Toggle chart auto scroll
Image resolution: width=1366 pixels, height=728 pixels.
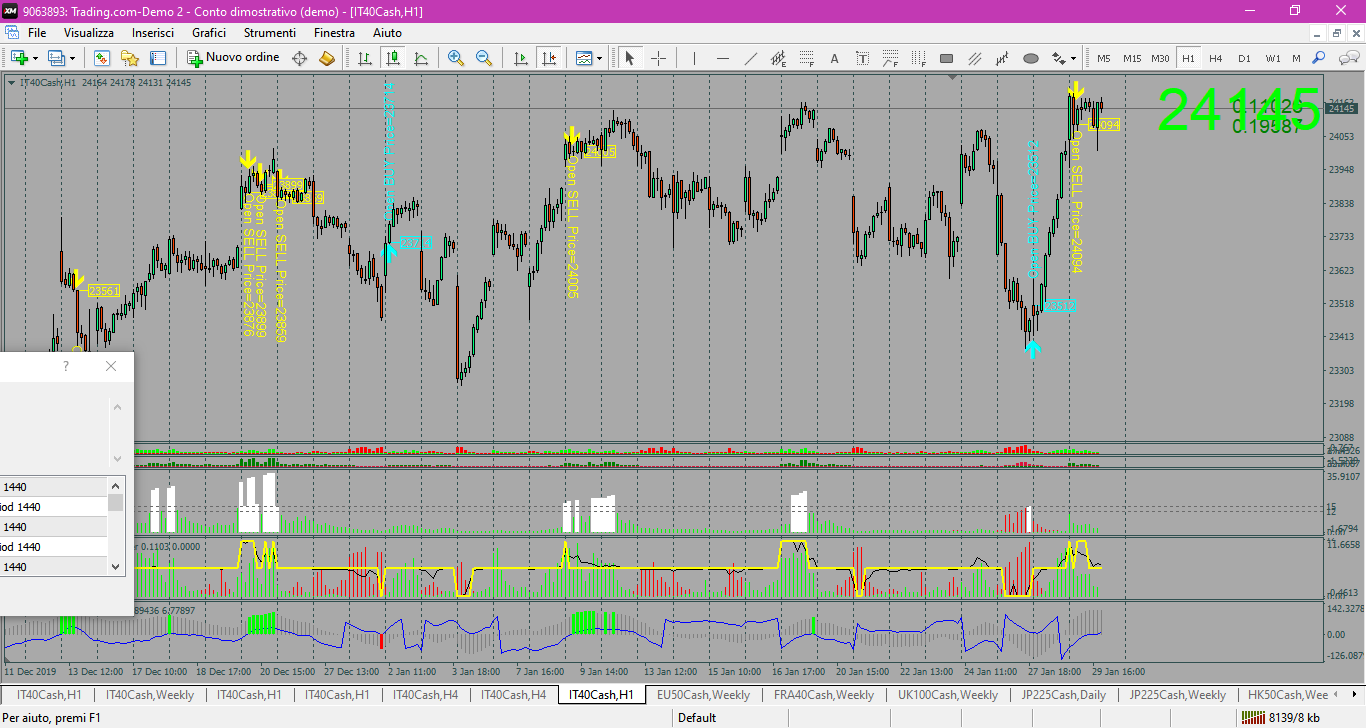(520, 58)
